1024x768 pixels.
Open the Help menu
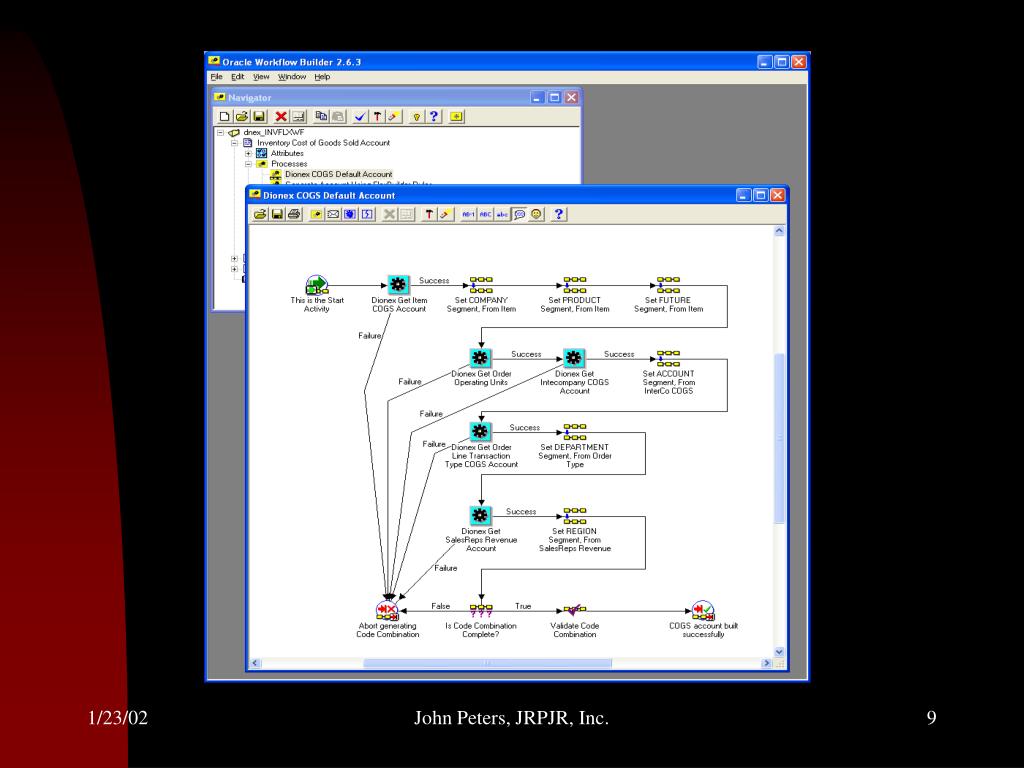(x=322, y=76)
